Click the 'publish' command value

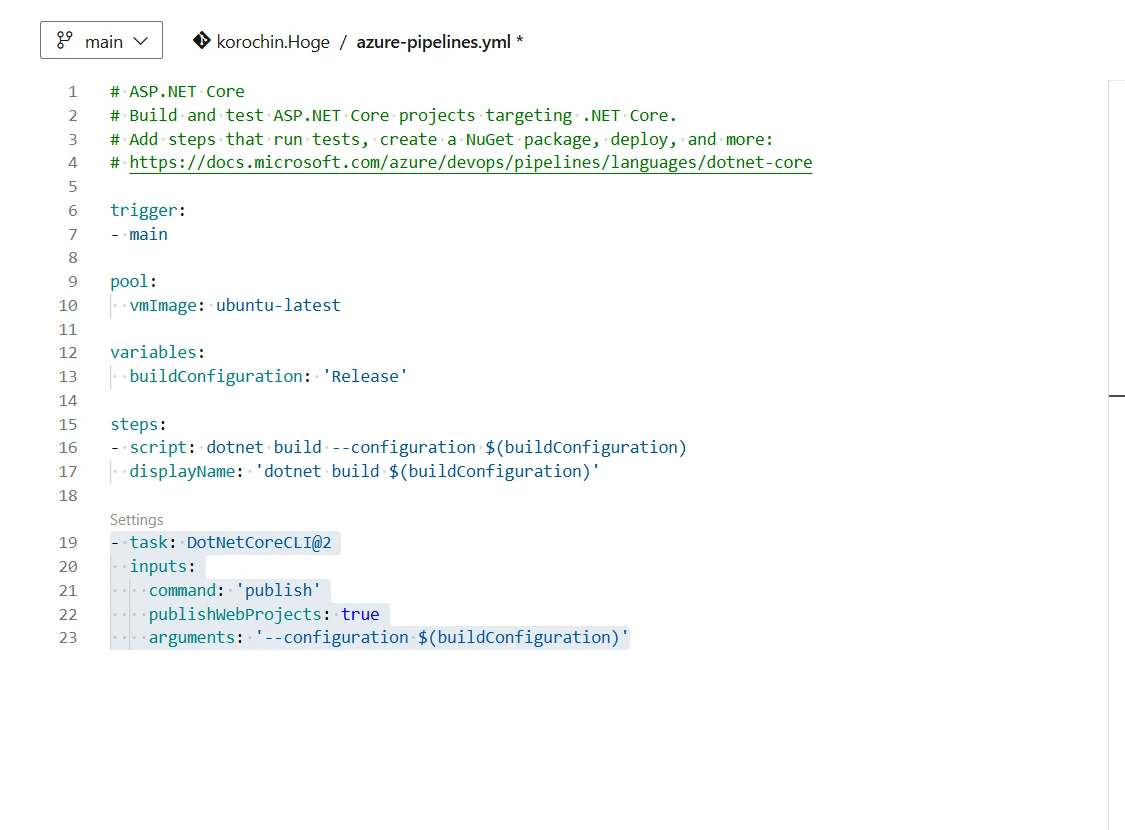(277, 590)
